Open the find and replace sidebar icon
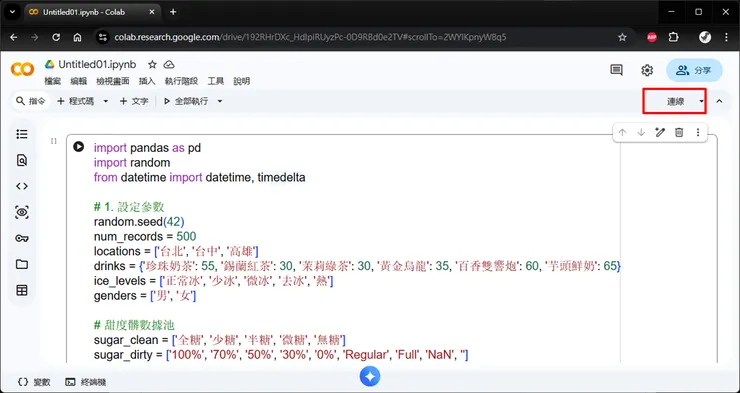Image resolution: width=740 pixels, height=393 pixels. pos(22,160)
